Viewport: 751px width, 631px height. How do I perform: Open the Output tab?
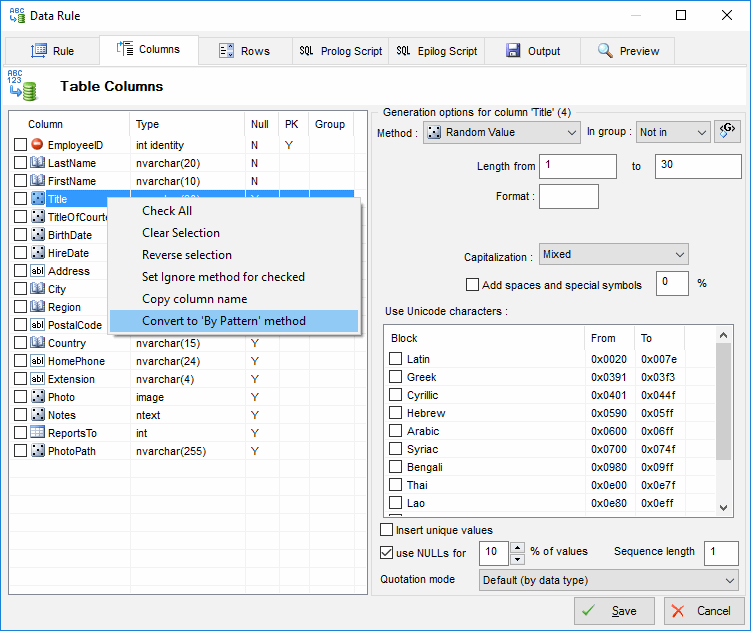[533, 51]
